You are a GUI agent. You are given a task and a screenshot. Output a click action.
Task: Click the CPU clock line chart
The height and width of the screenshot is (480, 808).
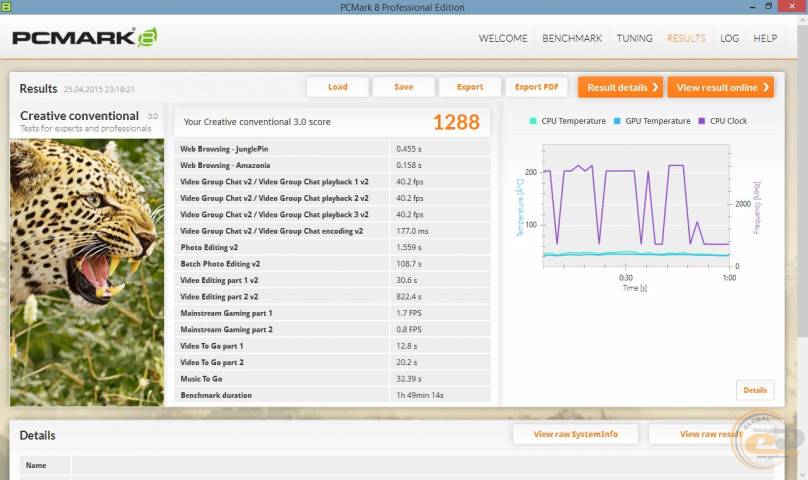point(636,205)
